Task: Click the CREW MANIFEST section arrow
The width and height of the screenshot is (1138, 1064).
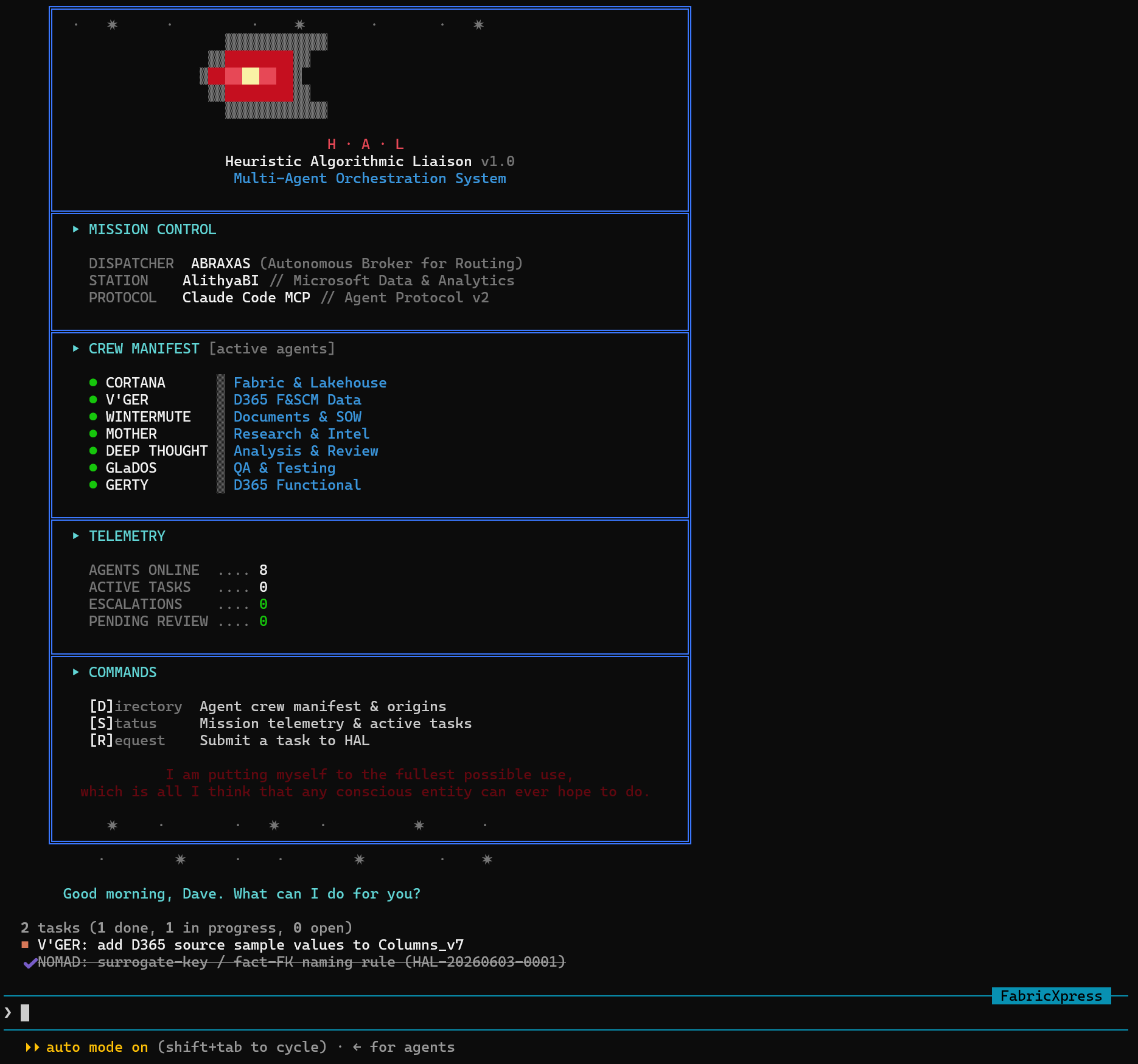Action: pyautogui.click(x=76, y=349)
